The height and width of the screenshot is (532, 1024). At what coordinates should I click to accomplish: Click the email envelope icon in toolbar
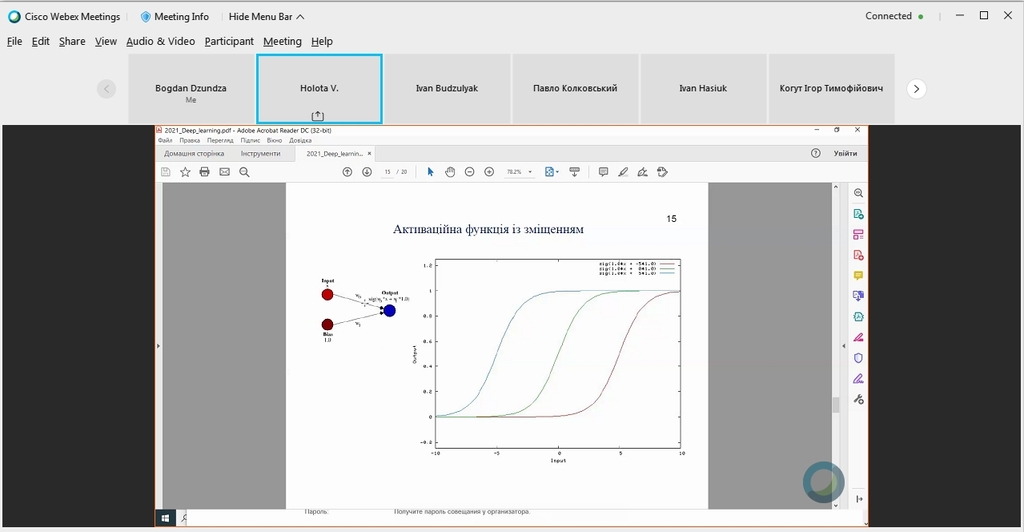[x=225, y=172]
